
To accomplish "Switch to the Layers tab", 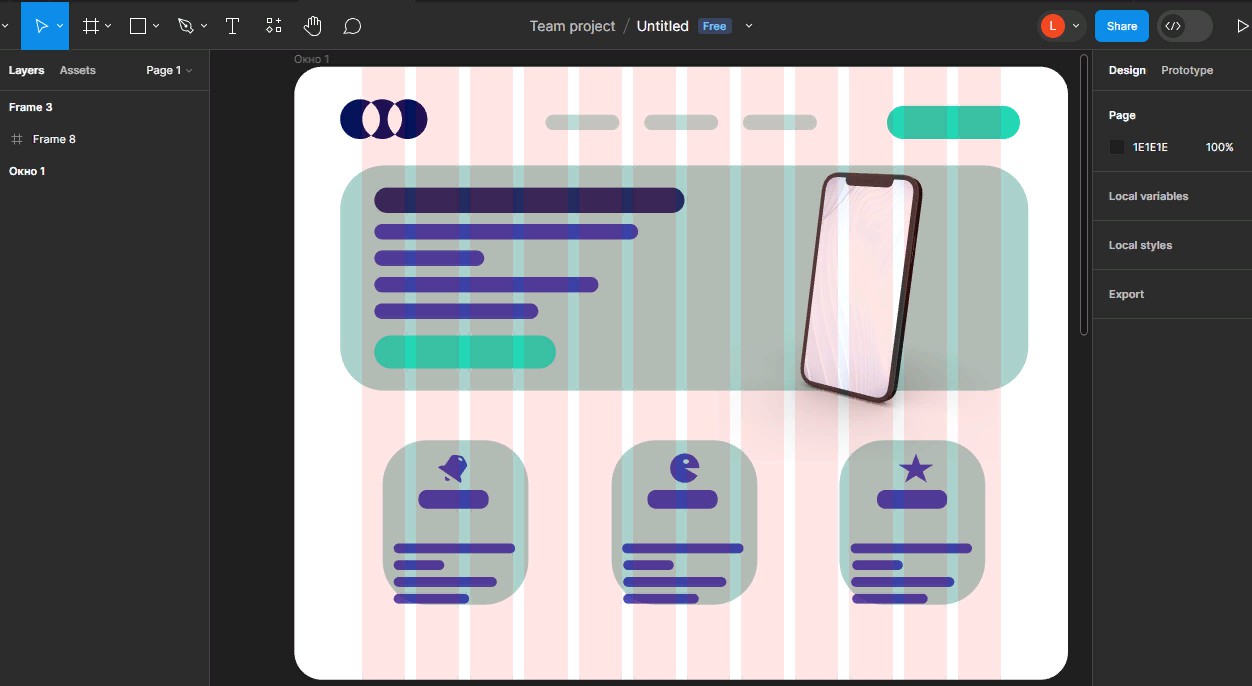I will tap(27, 70).
